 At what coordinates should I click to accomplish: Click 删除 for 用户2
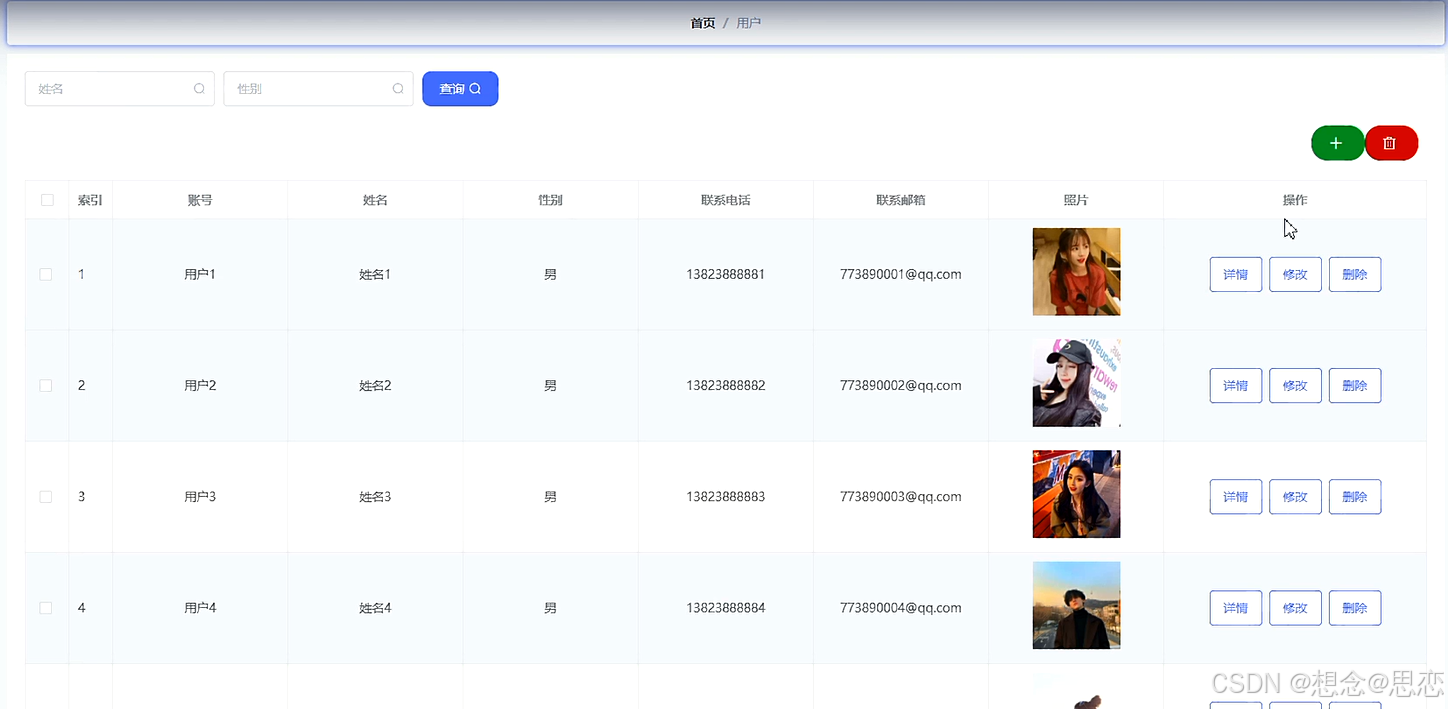[1355, 385]
